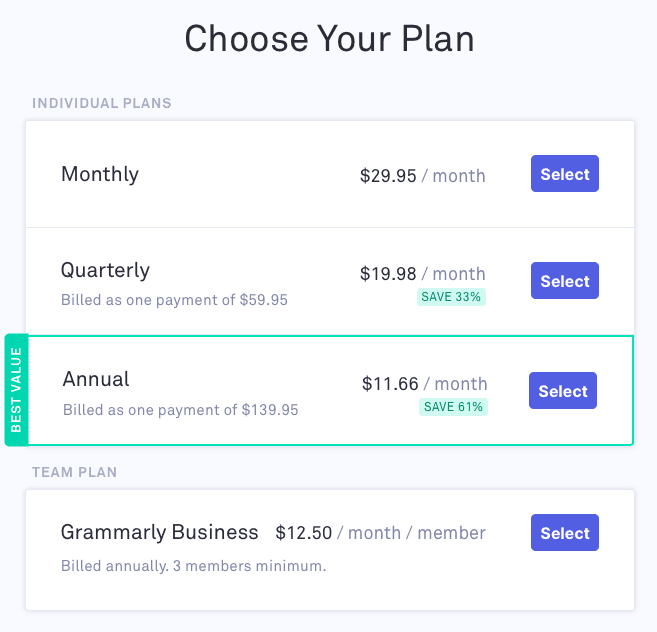
Task: Click the $19.98 / month price
Action: tap(422, 274)
